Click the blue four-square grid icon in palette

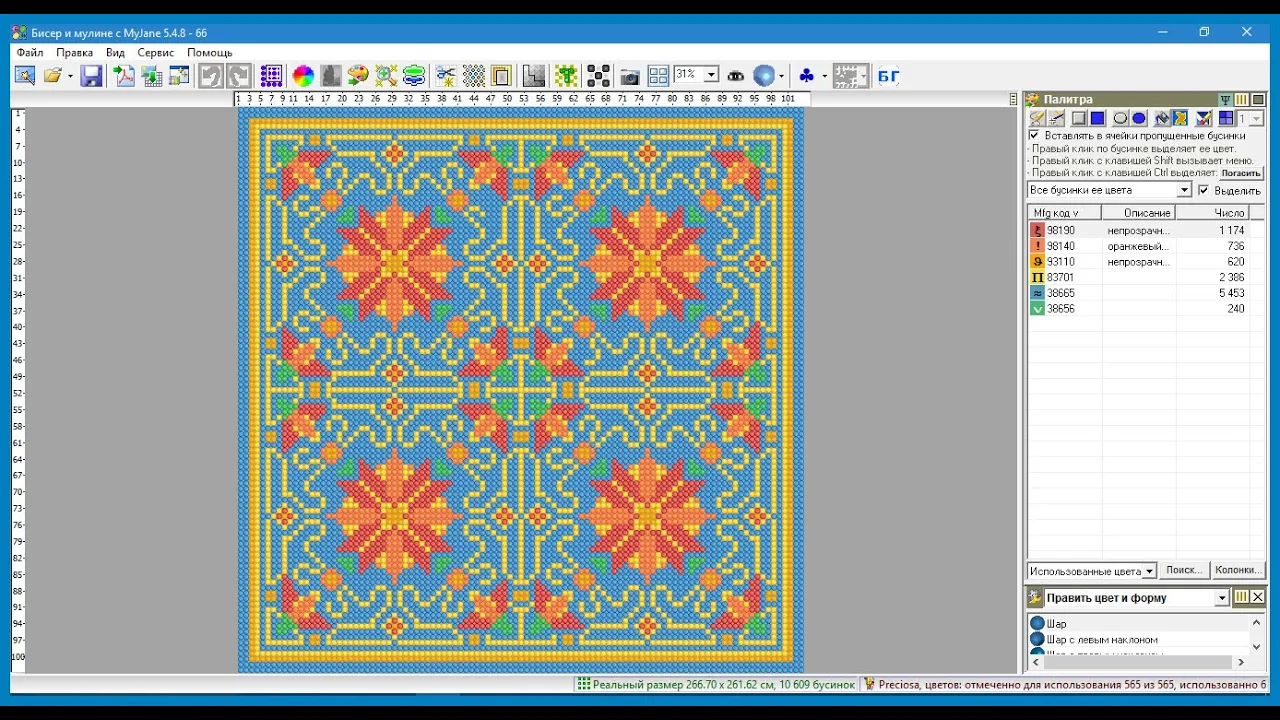click(1225, 118)
